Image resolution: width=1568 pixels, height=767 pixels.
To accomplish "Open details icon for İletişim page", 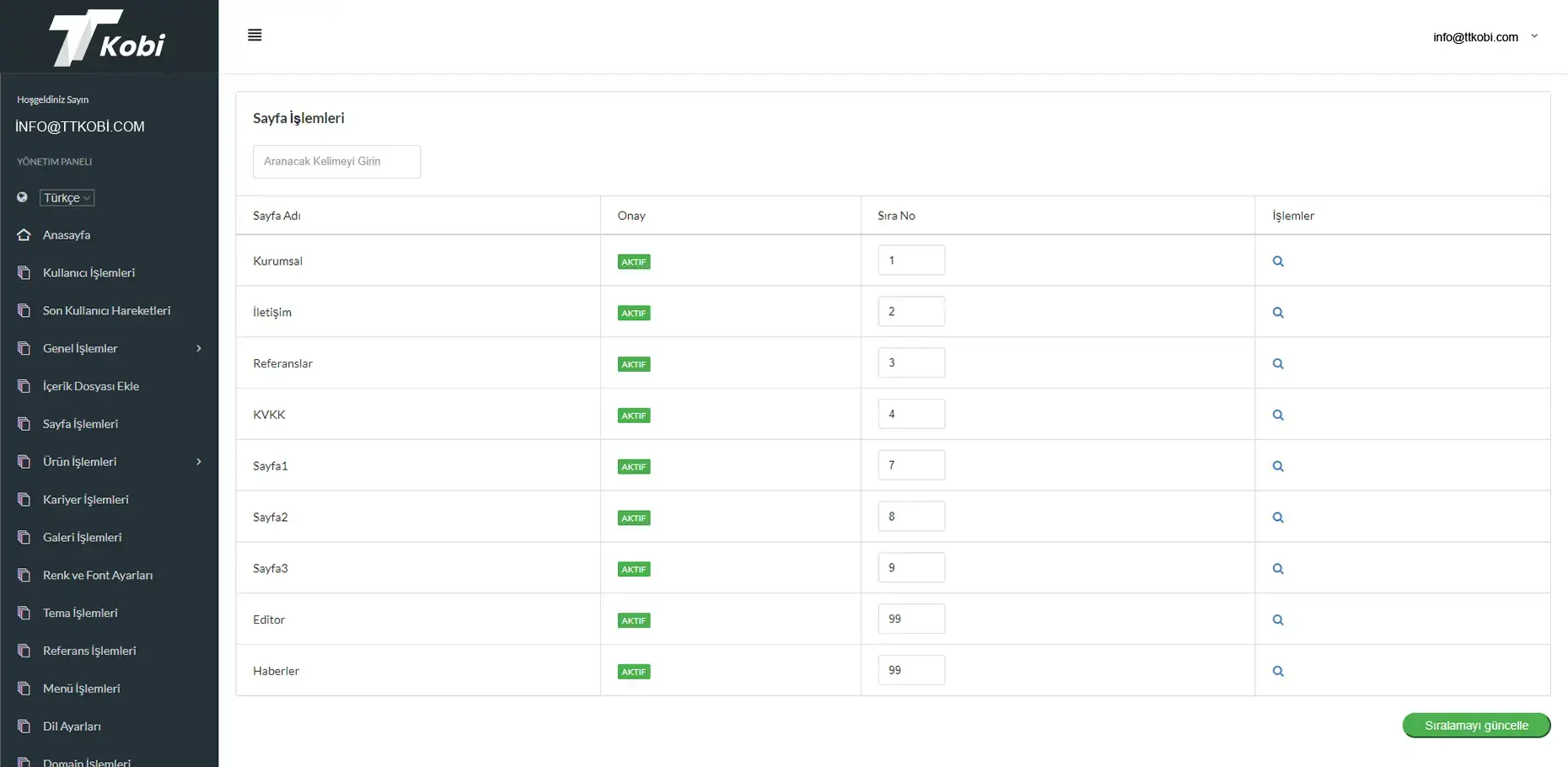I will [1278, 313].
